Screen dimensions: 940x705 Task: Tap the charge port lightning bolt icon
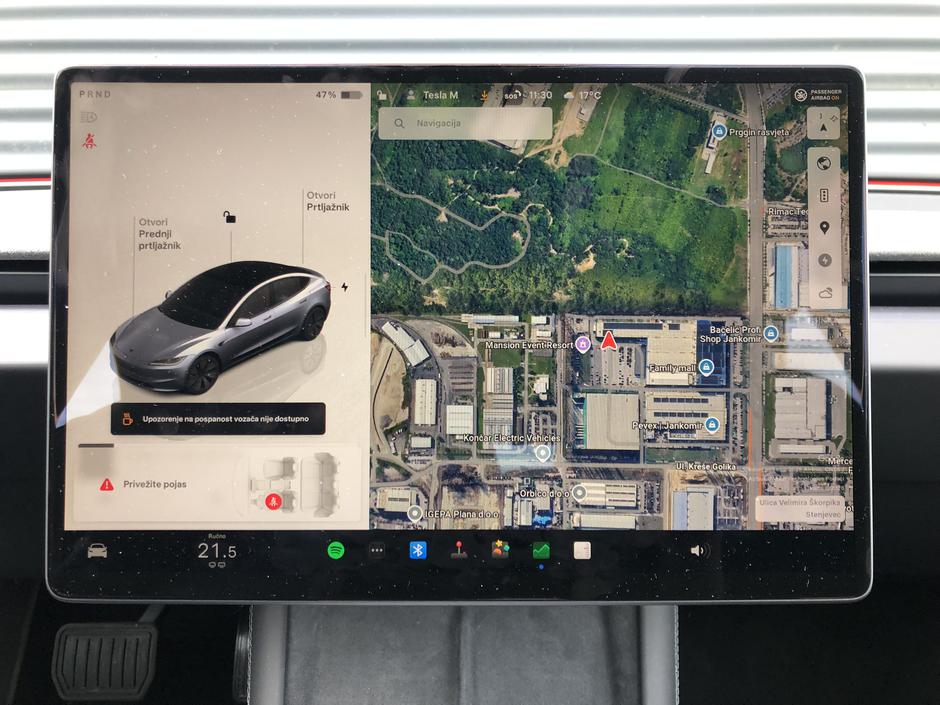pos(345,287)
